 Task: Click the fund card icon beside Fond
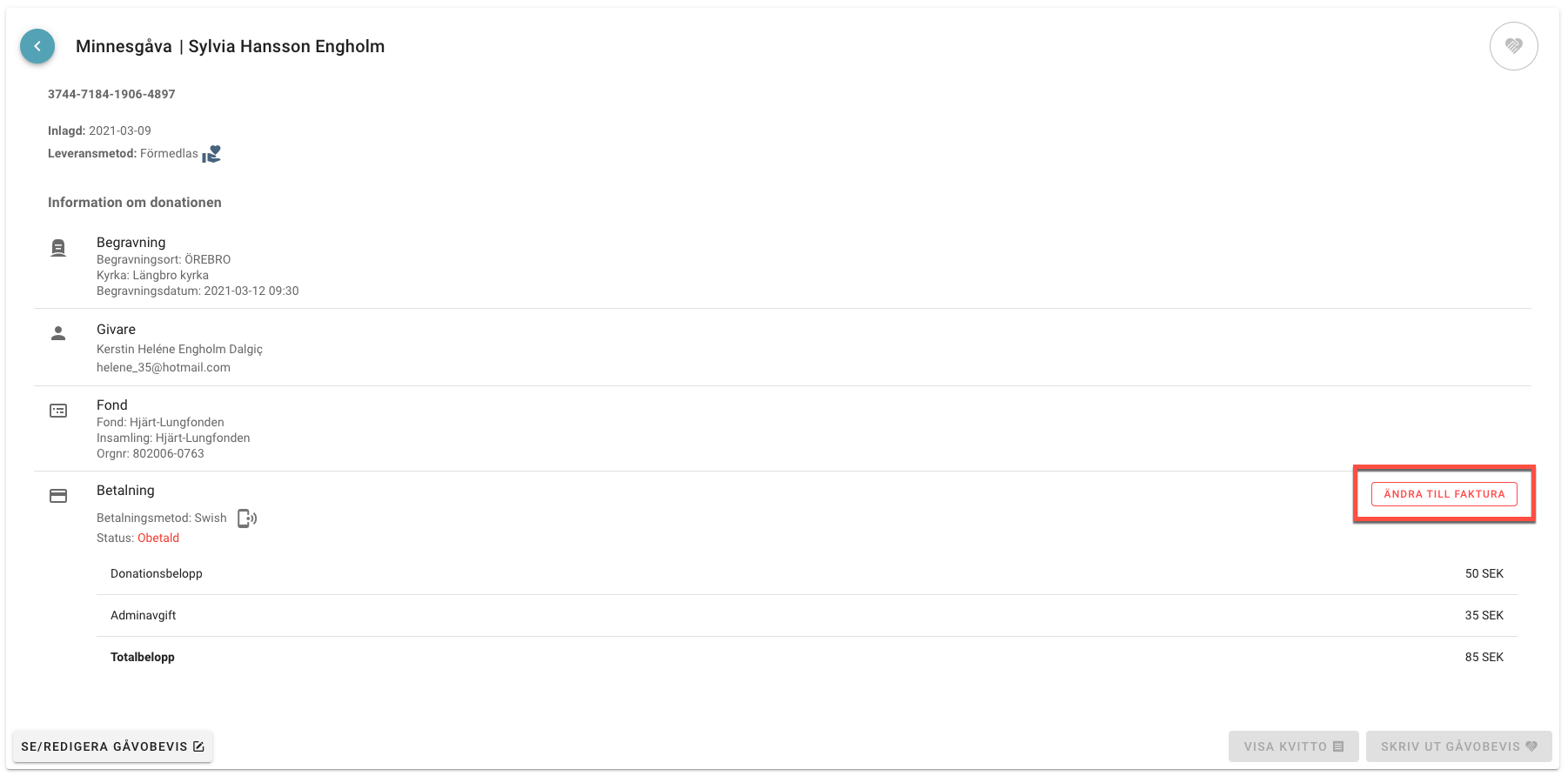[58, 411]
